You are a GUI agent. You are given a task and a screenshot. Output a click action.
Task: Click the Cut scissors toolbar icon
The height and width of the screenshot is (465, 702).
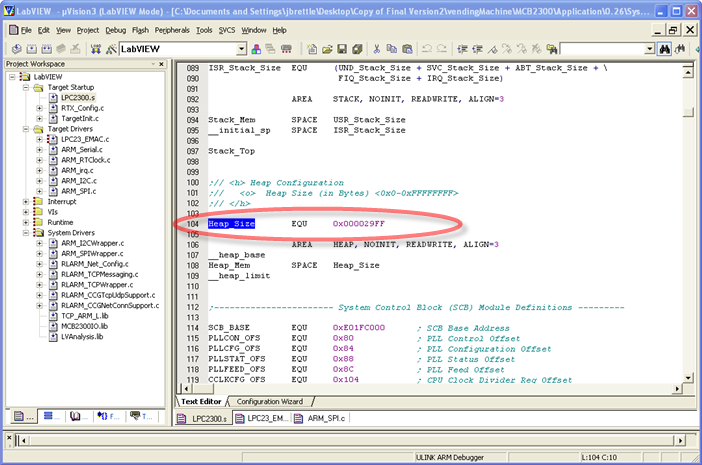376,48
